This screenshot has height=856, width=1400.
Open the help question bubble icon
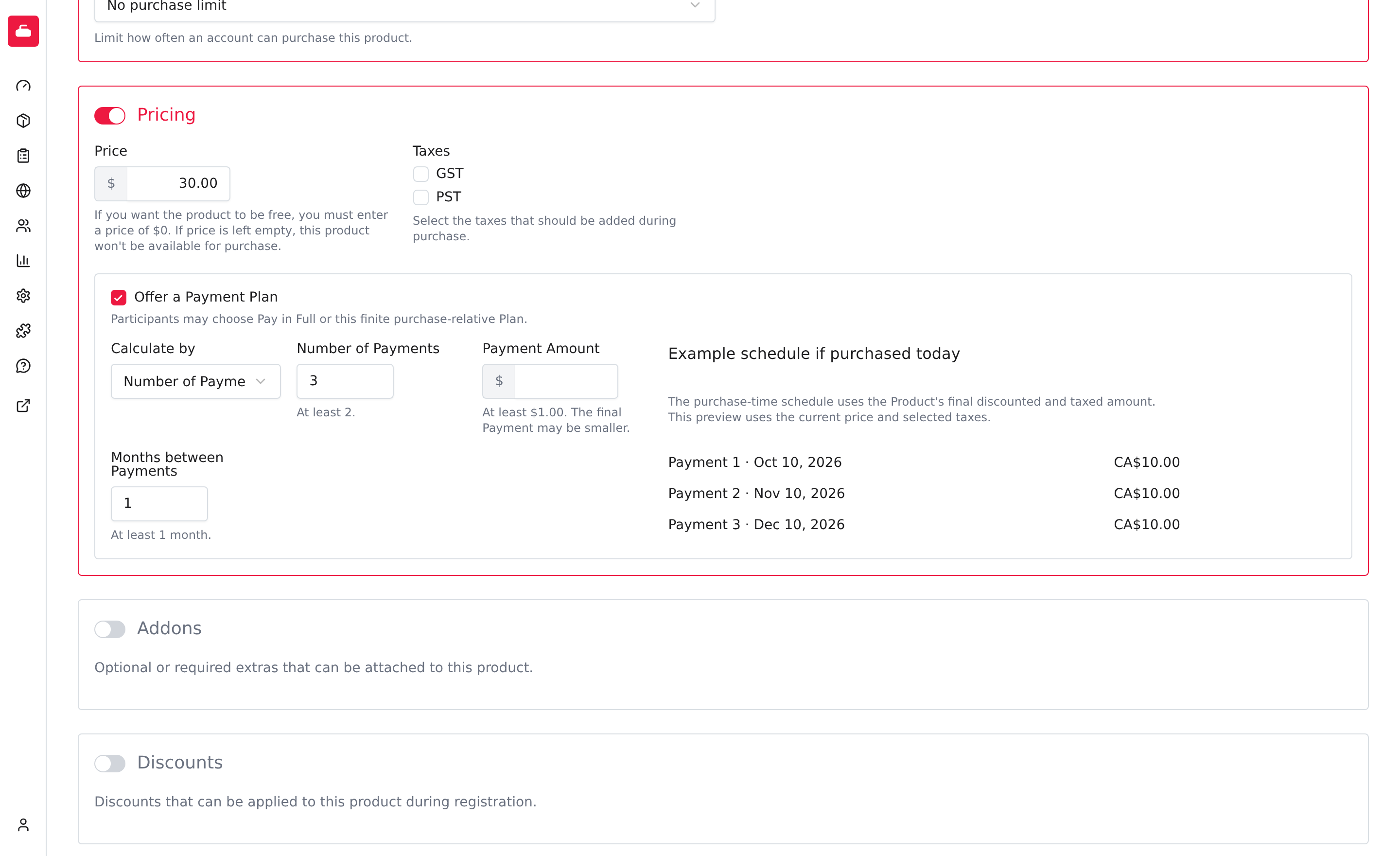coord(23,366)
